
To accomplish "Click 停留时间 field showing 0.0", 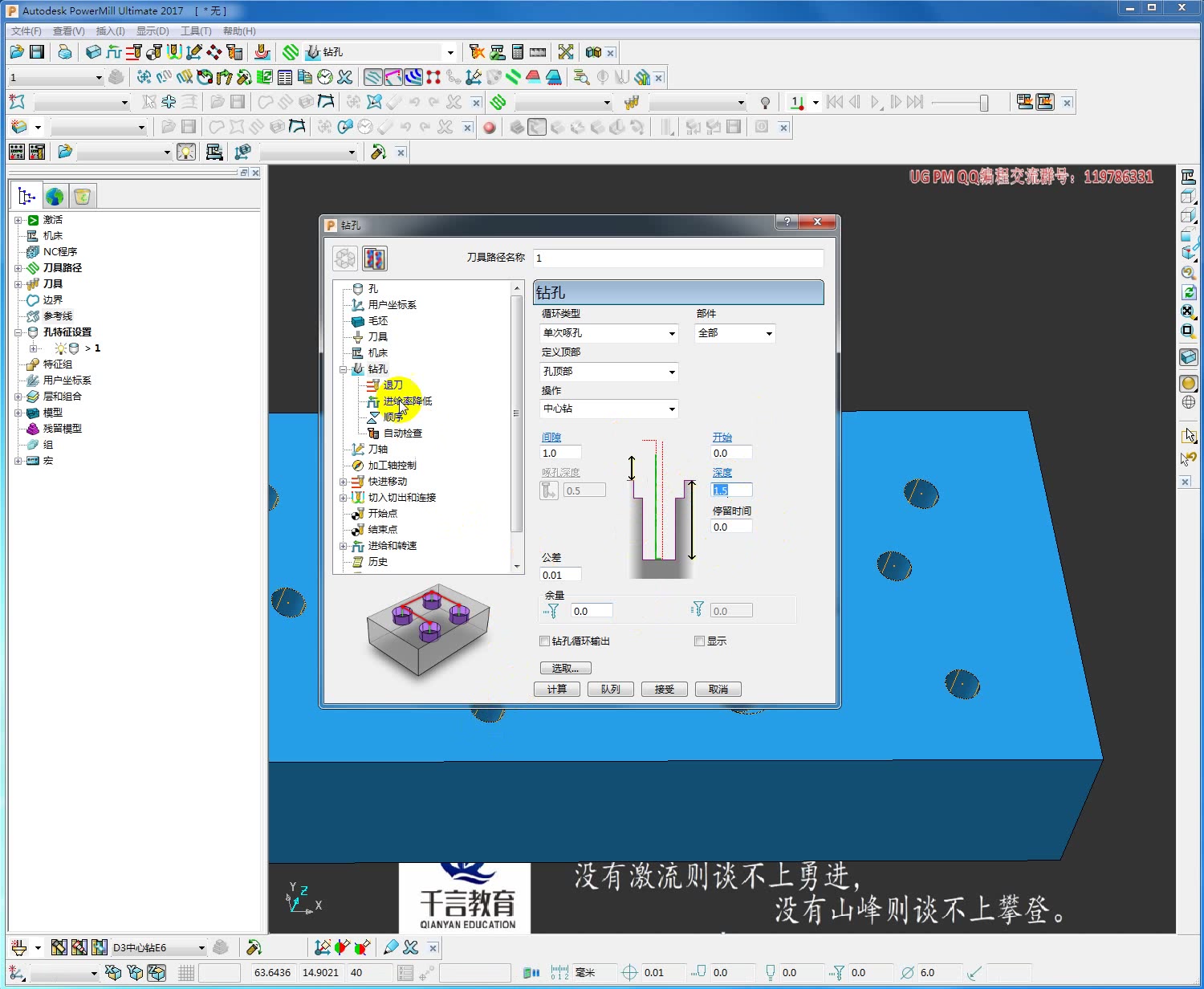I will click(x=732, y=527).
